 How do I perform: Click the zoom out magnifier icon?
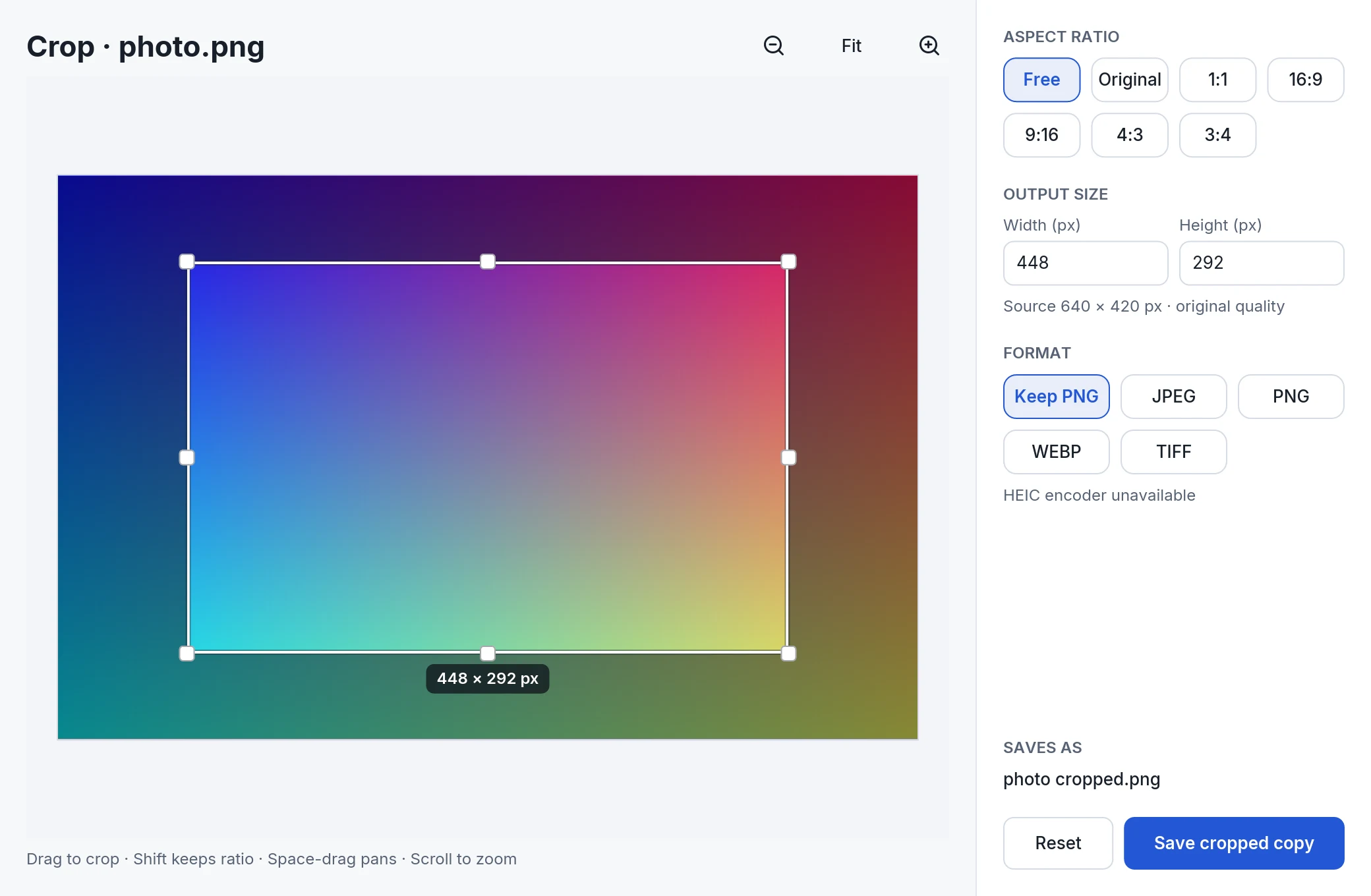(774, 45)
